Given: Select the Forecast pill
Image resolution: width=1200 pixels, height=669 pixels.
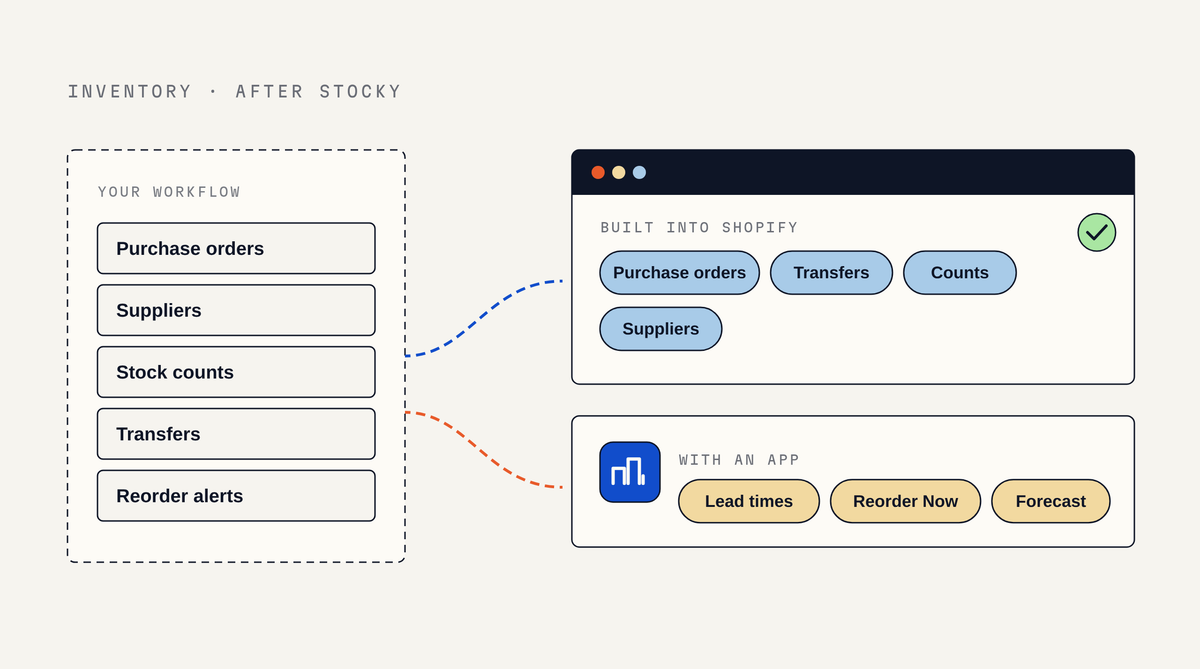Looking at the screenshot, I should click(1051, 501).
